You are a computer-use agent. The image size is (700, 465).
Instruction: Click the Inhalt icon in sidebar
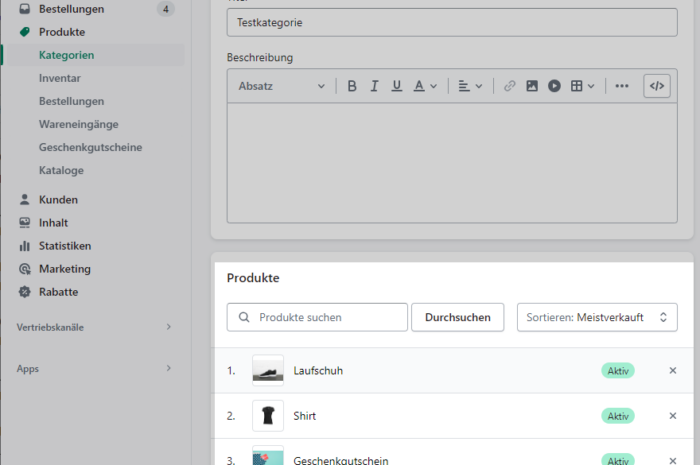25,223
